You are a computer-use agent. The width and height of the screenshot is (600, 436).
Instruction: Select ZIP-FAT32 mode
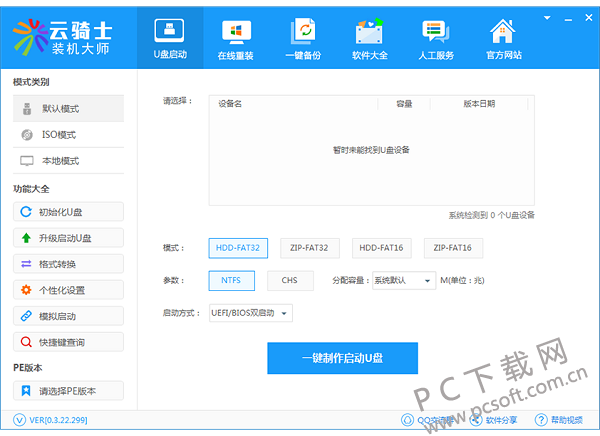click(x=309, y=248)
